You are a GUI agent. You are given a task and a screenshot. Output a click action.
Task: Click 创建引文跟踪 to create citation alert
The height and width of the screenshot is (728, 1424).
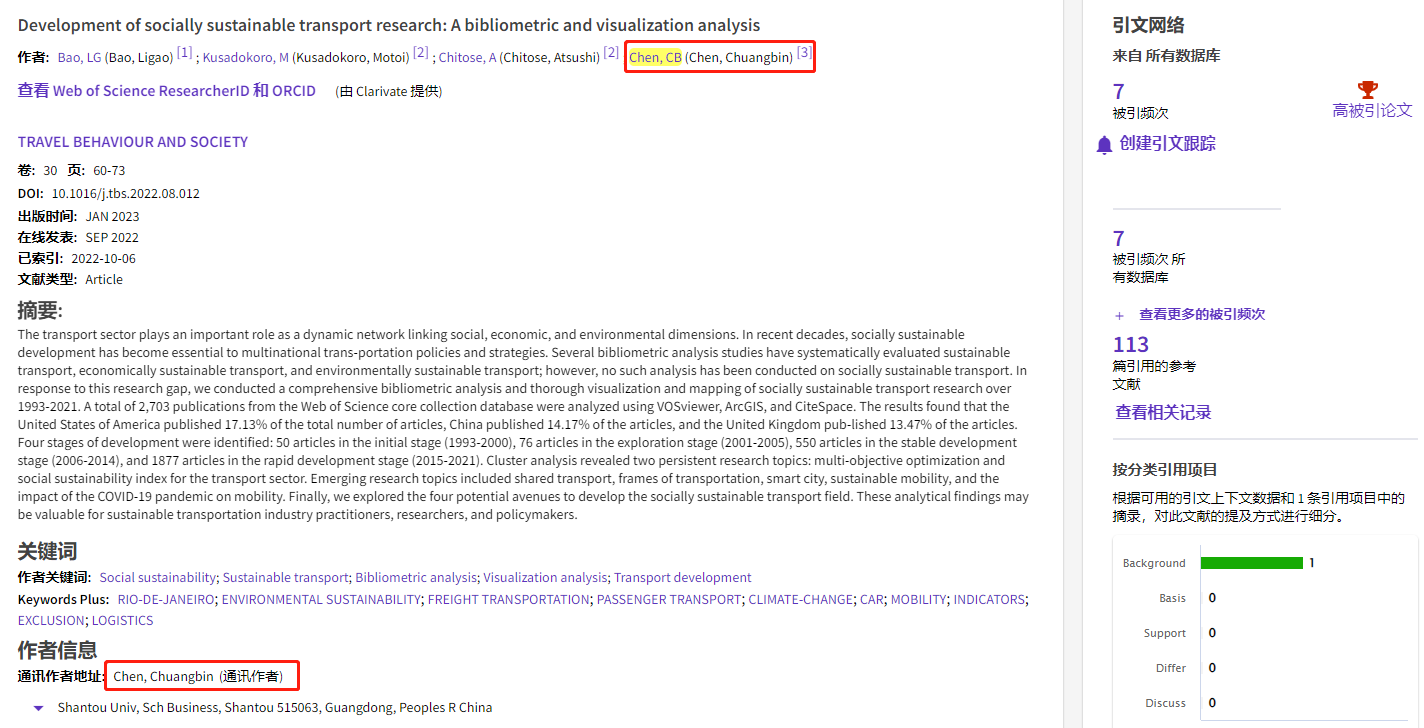(x=1167, y=144)
